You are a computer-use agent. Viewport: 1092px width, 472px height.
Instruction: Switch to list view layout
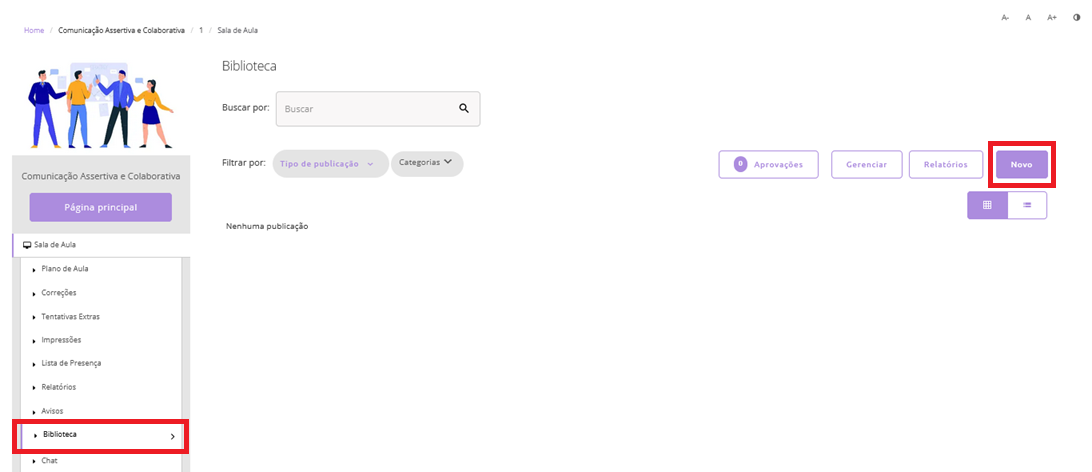click(x=1027, y=205)
